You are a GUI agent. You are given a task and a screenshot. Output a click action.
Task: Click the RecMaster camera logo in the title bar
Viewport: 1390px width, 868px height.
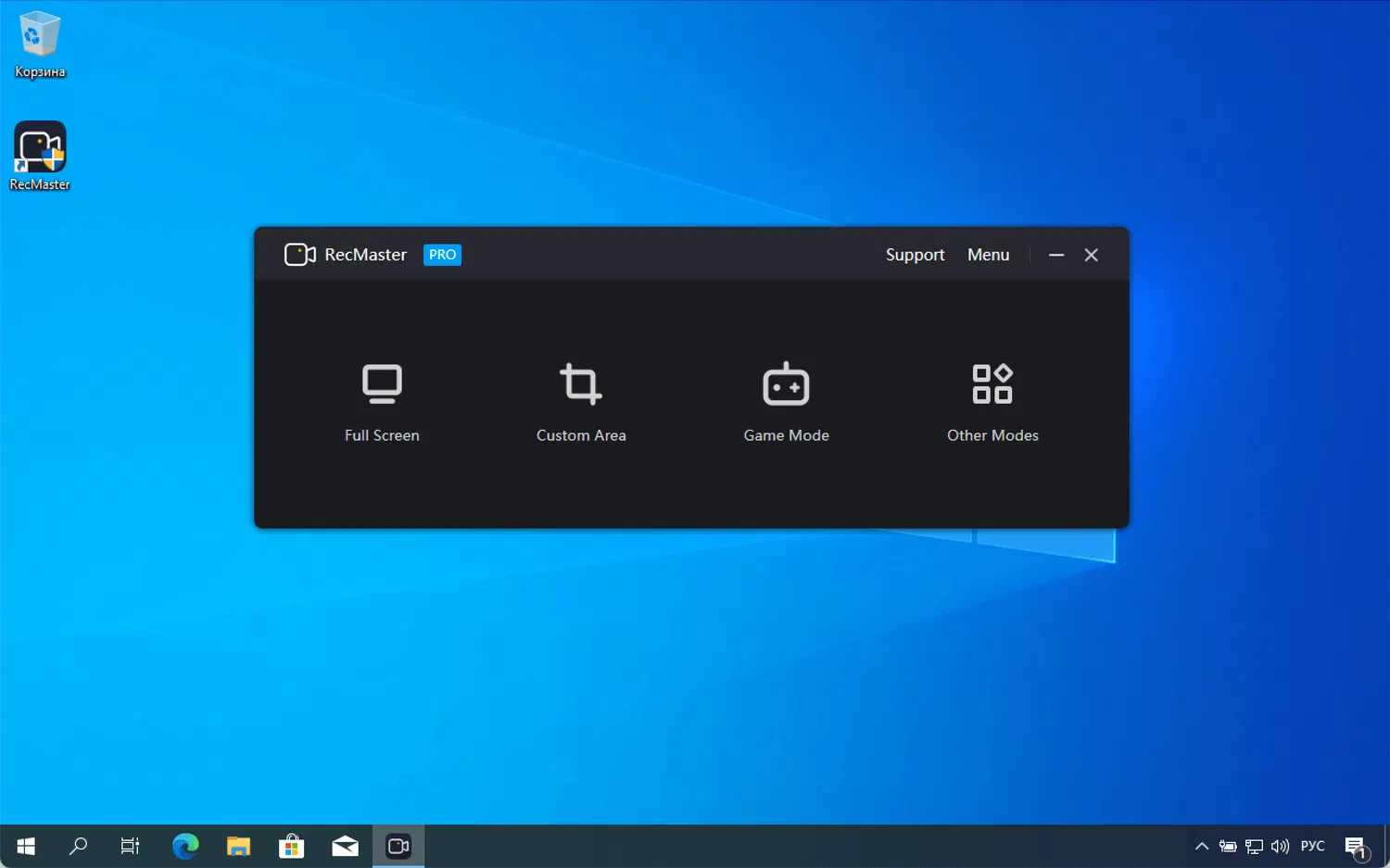[x=298, y=254]
